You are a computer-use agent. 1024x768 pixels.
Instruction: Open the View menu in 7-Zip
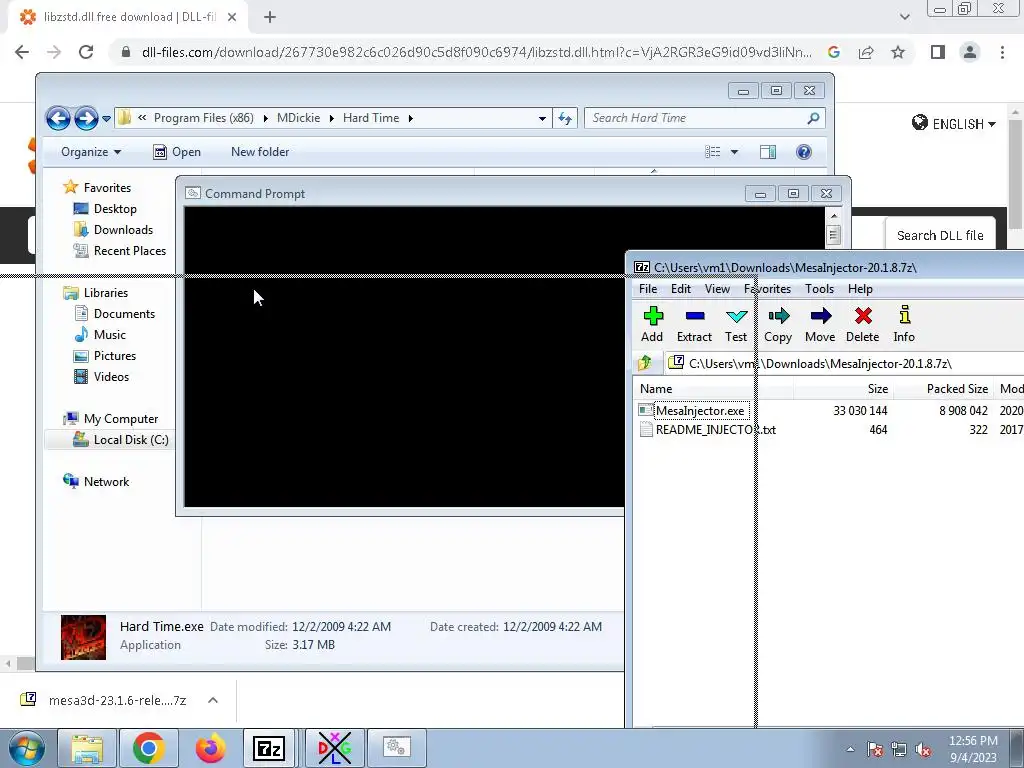click(717, 289)
